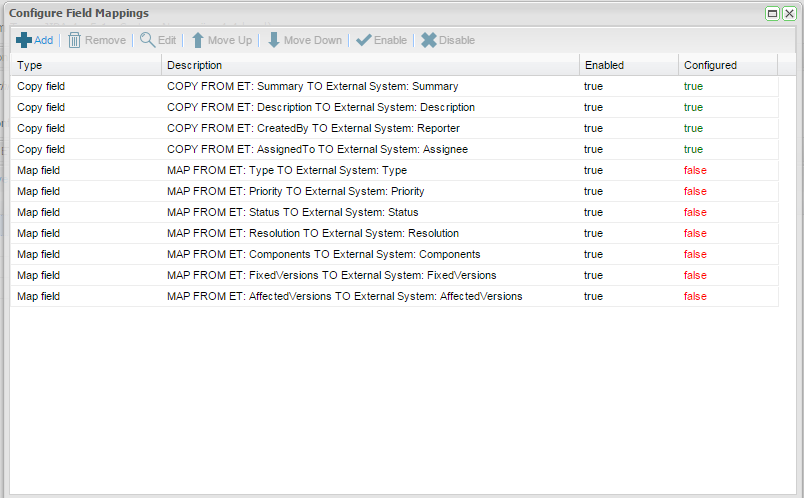Click the Edit magnifier icon

[x=147, y=40]
